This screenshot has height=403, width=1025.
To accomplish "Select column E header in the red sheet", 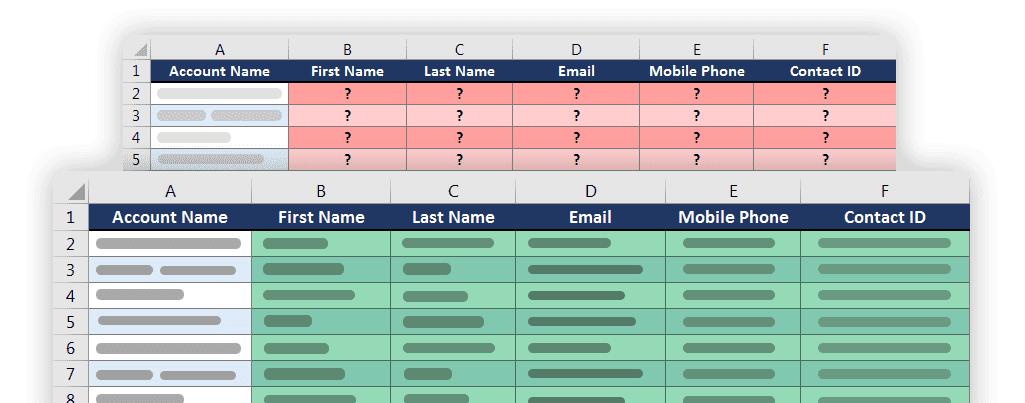I will (696, 50).
